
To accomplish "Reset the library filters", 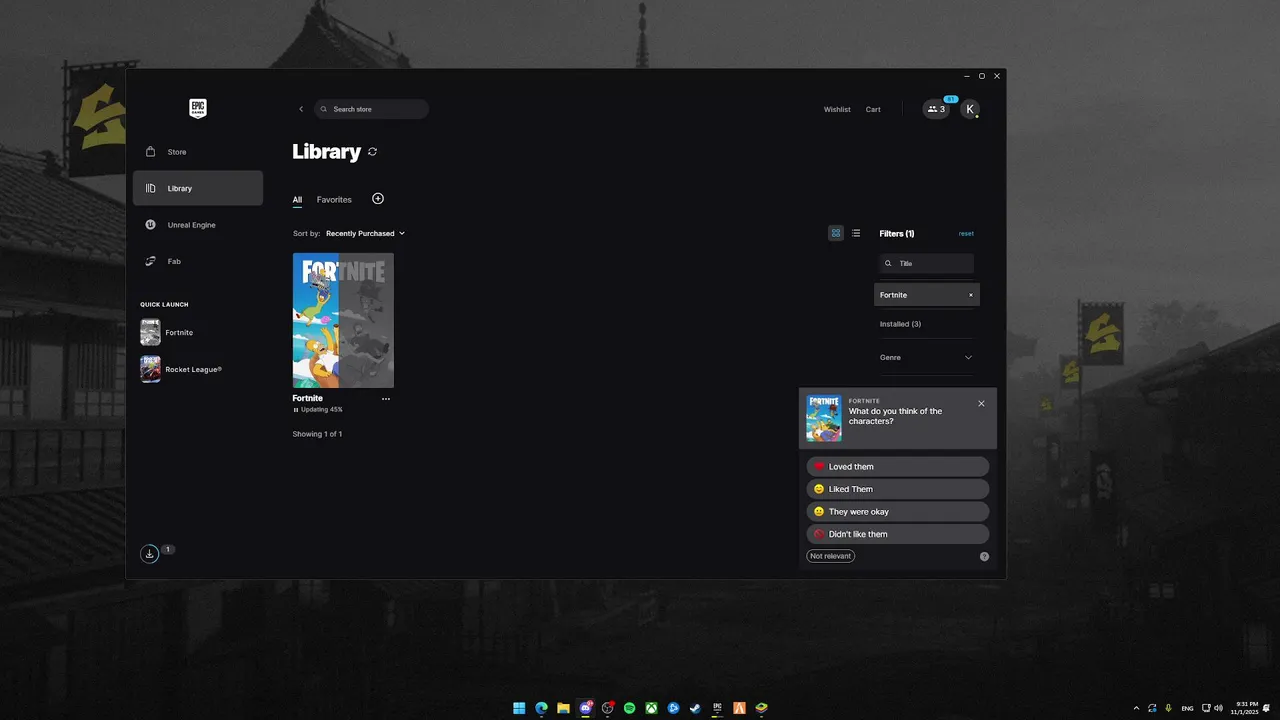I will tap(966, 233).
